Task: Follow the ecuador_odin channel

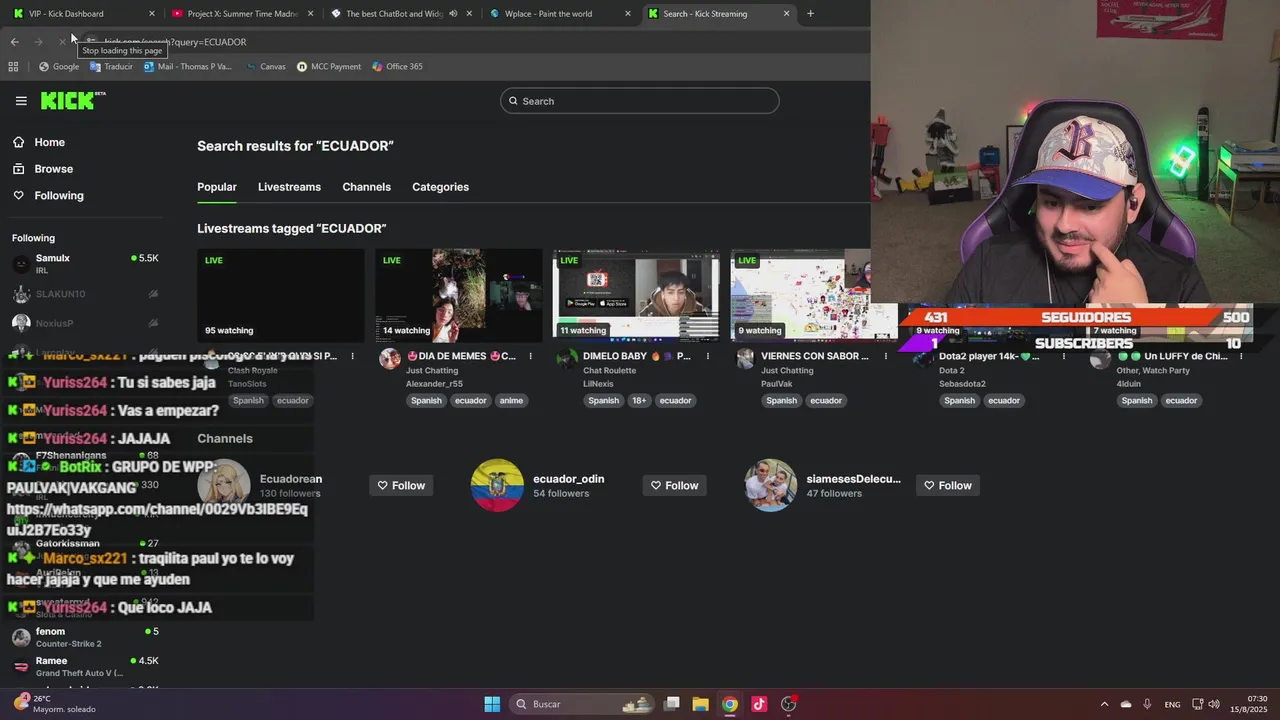Action: click(674, 486)
